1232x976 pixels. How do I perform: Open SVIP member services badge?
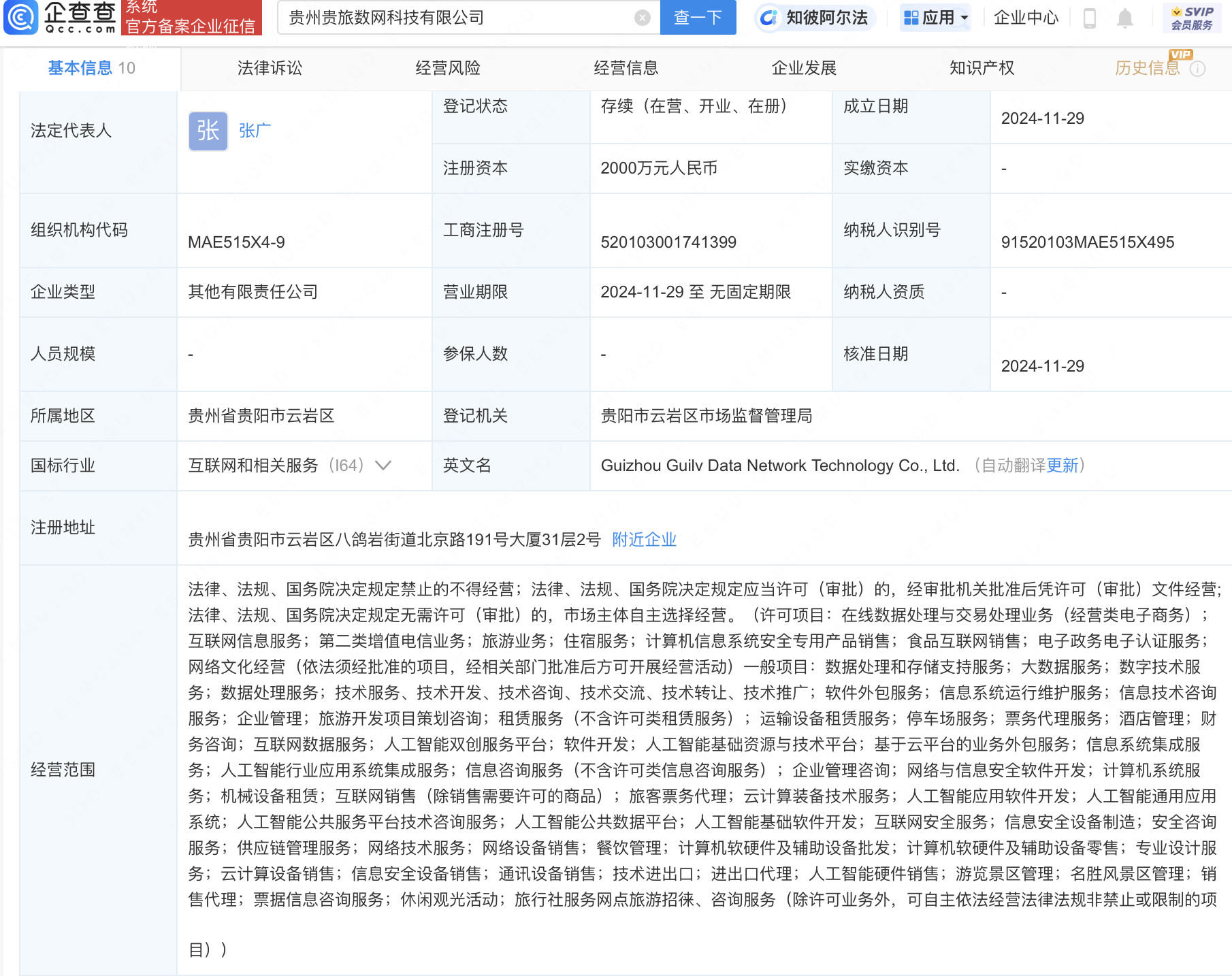[x=1192, y=18]
